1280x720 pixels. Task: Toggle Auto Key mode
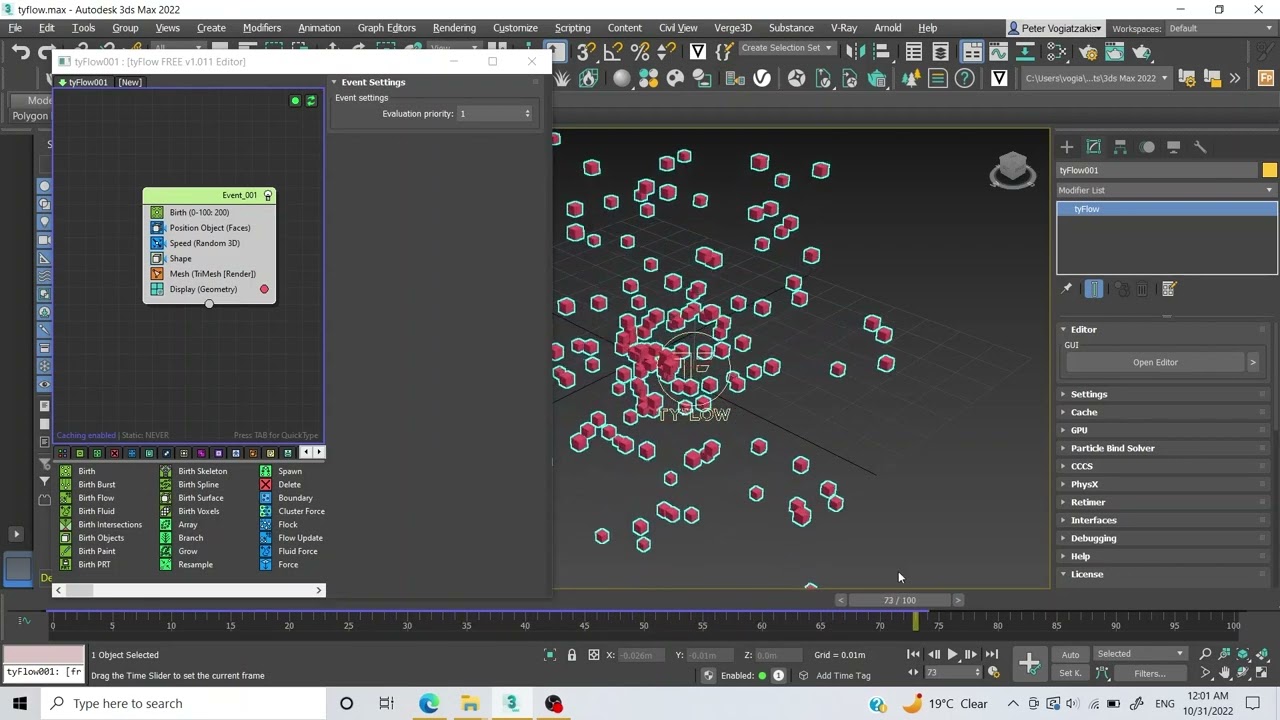coord(1070,654)
